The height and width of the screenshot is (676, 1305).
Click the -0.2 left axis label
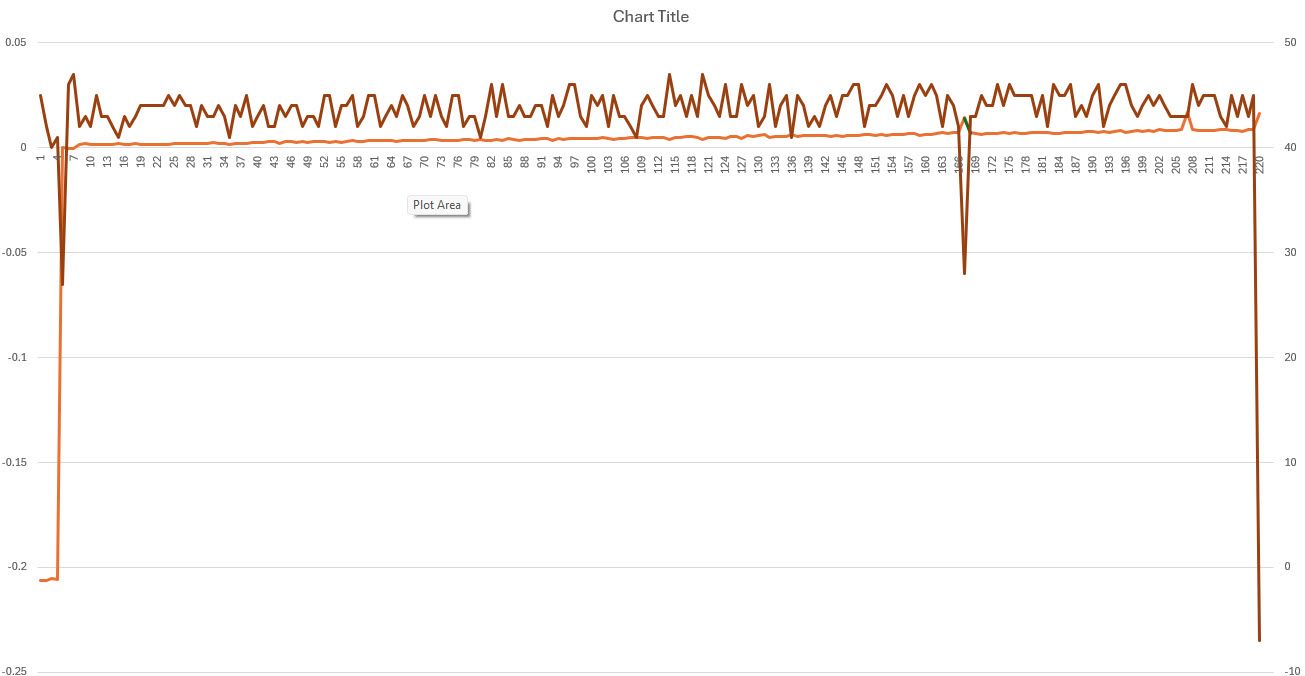pyautogui.click(x=16, y=567)
